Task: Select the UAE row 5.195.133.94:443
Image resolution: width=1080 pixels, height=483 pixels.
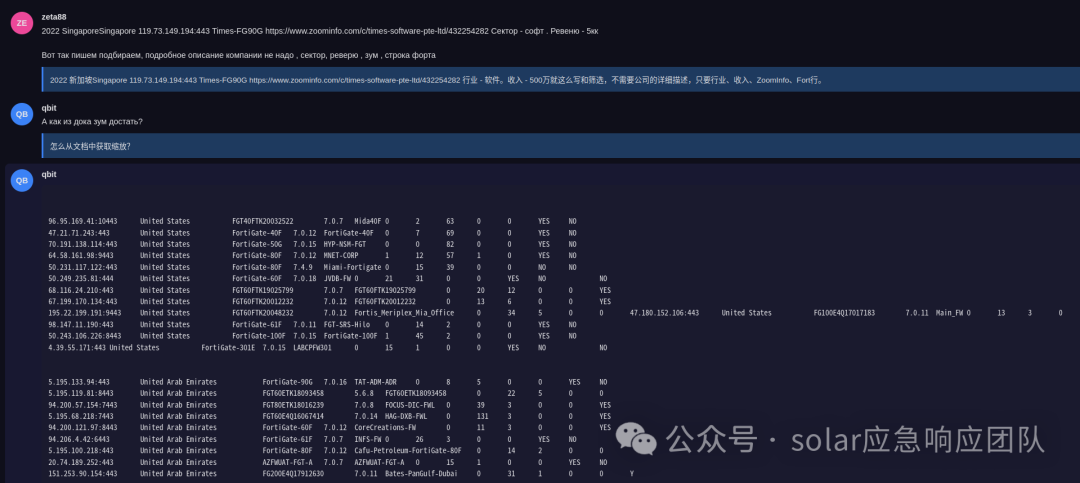Action: point(328,382)
